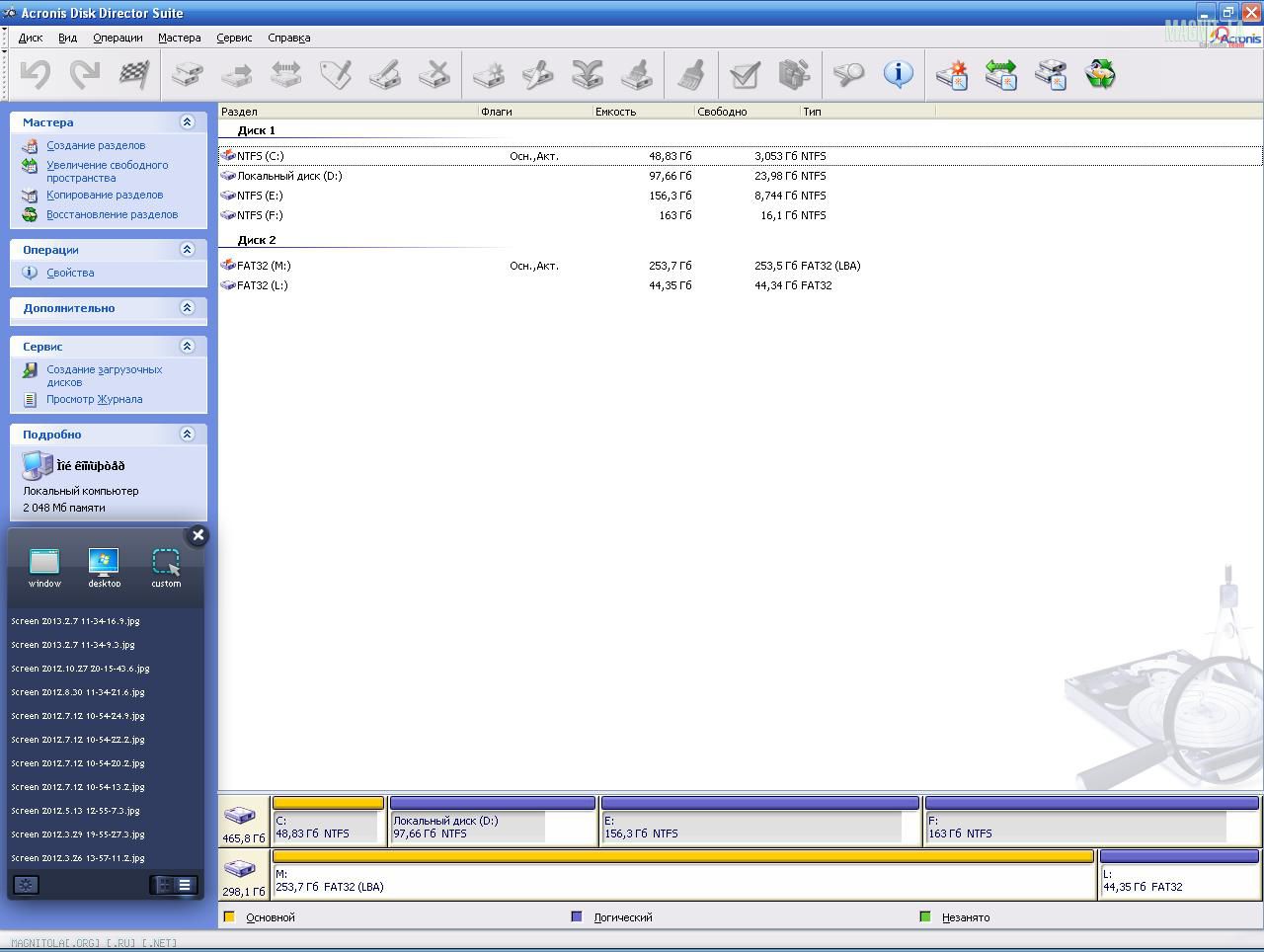Collapse the Мастера panel
Image resolution: width=1264 pixels, height=952 pixels.
187,121
